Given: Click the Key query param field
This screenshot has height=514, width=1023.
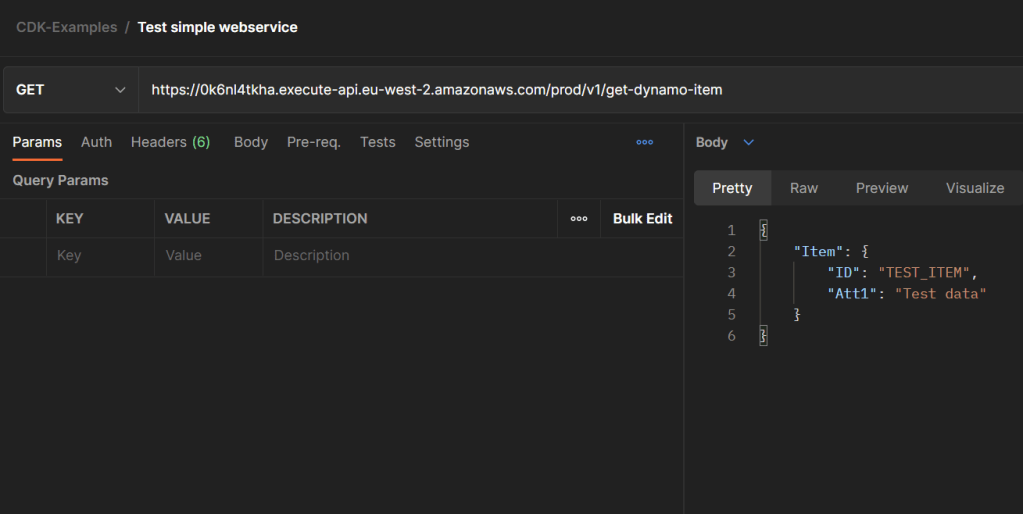Looking at the screenshot, I should (x=100, y=256).
